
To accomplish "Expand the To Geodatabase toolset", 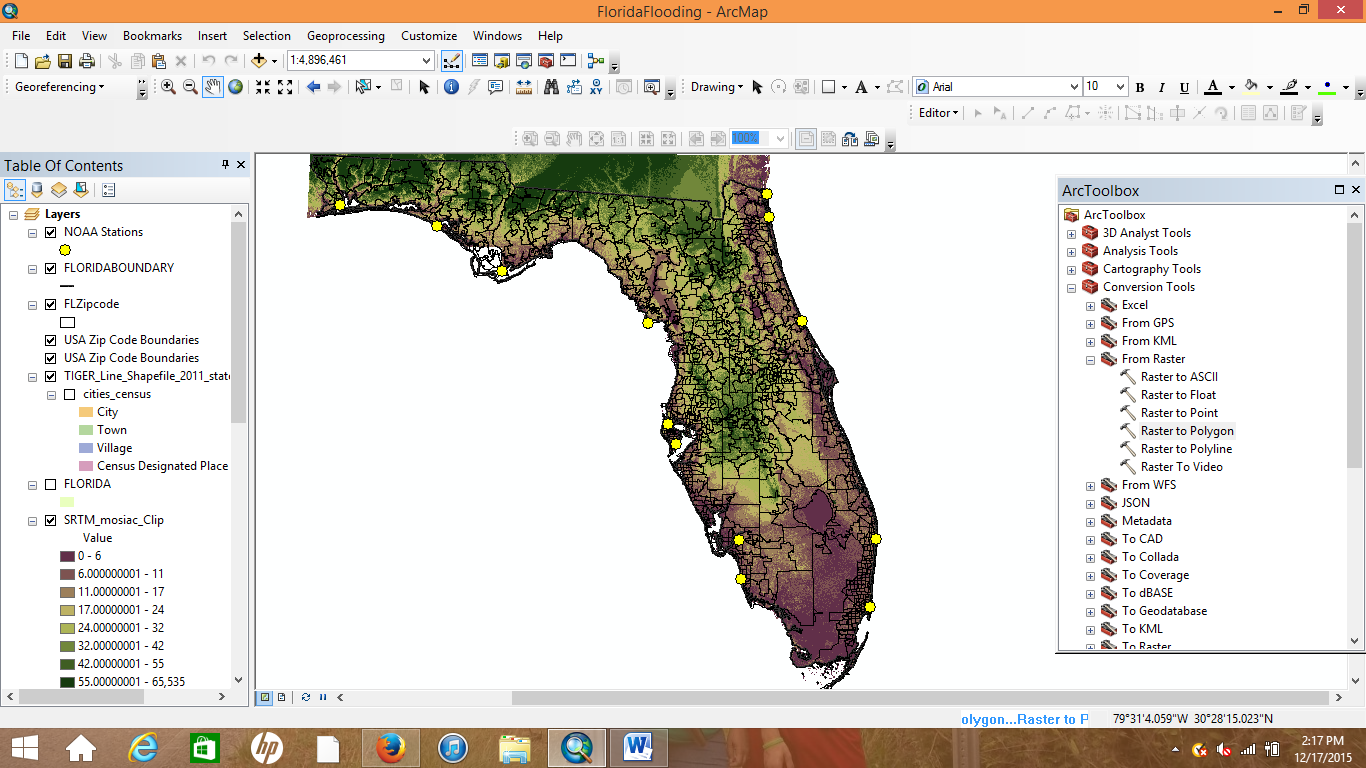I will pos(1090,611).
